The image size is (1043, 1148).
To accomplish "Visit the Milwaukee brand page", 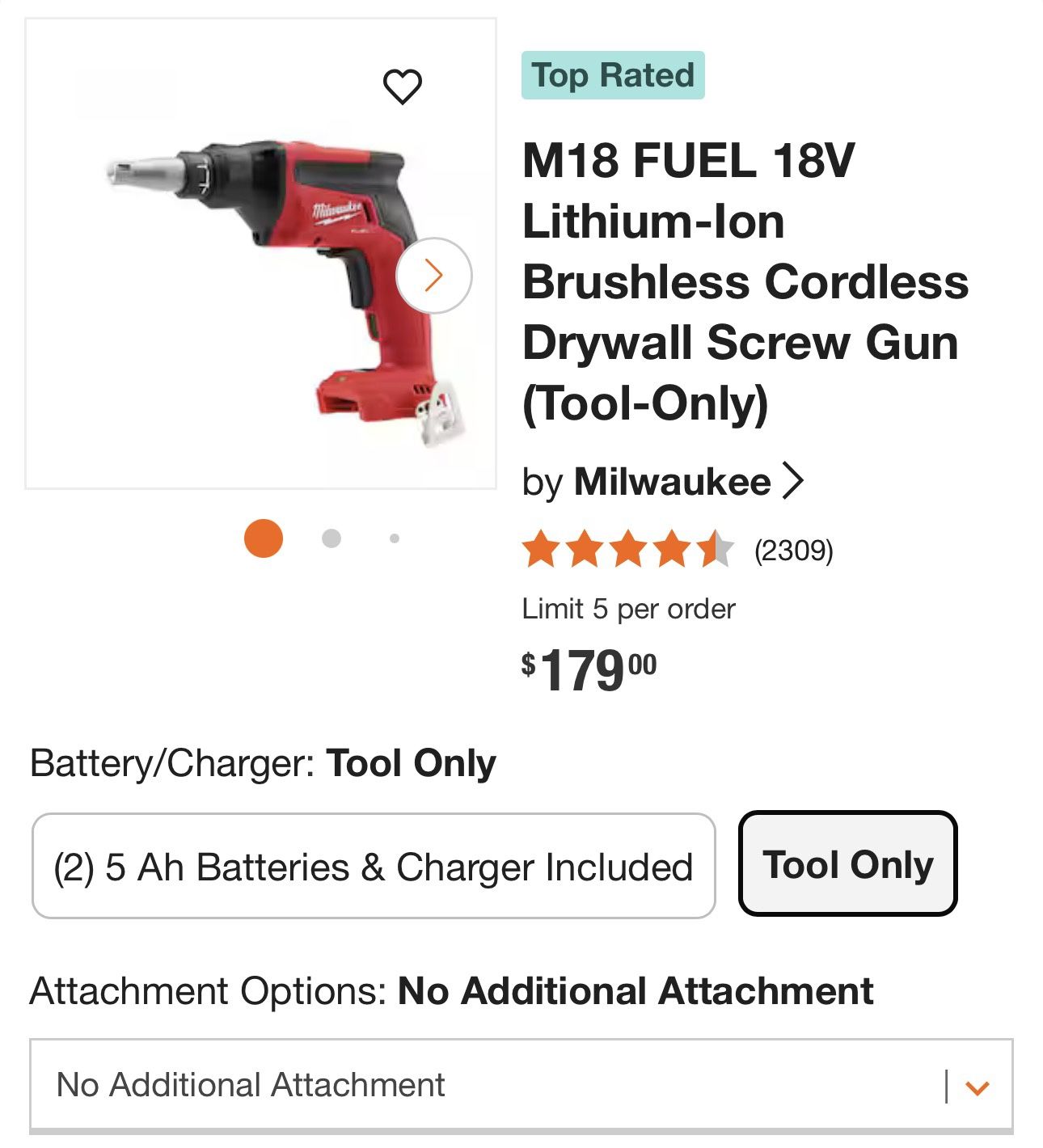I will pos(672,481).
